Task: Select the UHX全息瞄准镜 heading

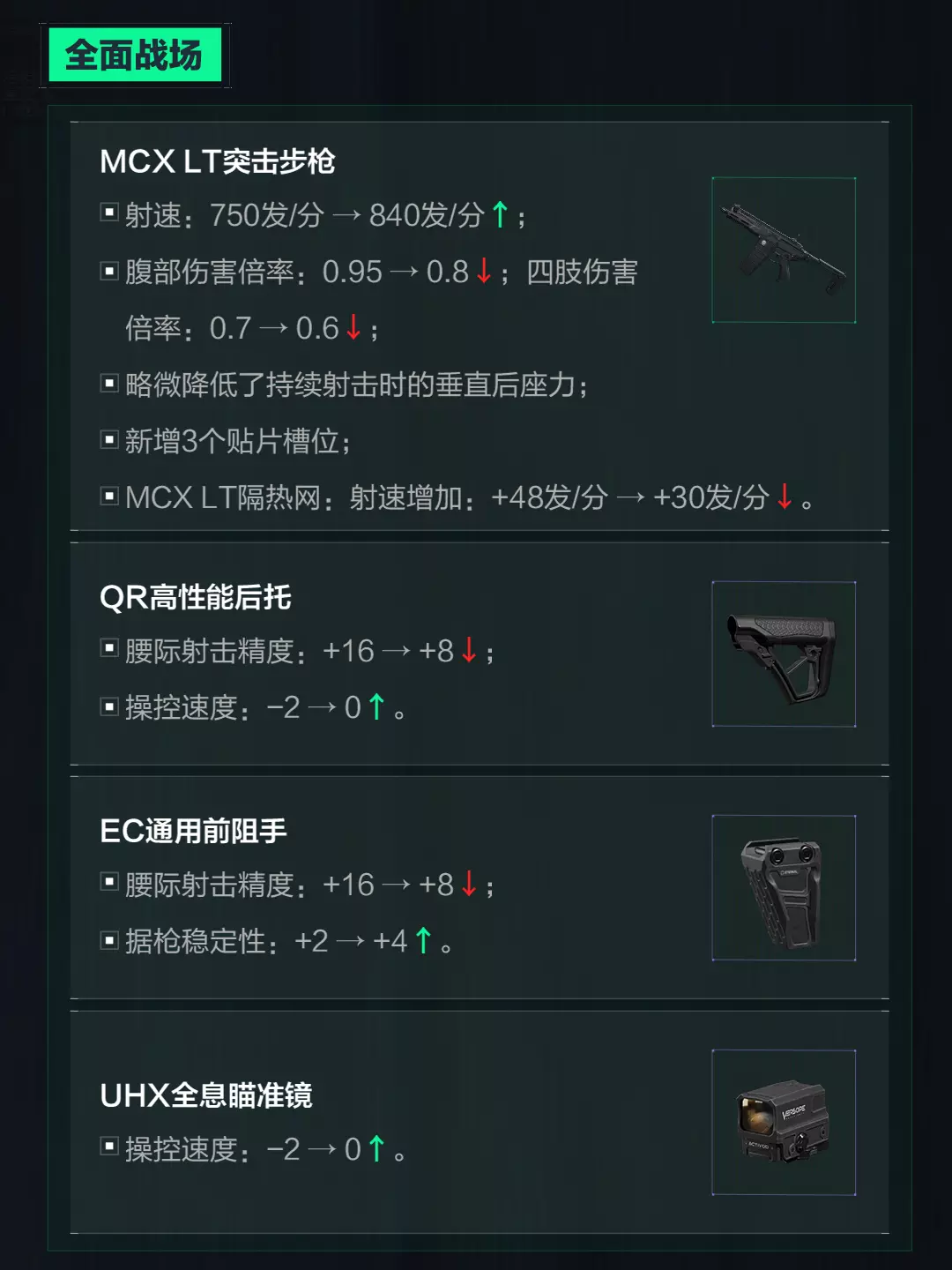Action: click(x=206, y=1095)
